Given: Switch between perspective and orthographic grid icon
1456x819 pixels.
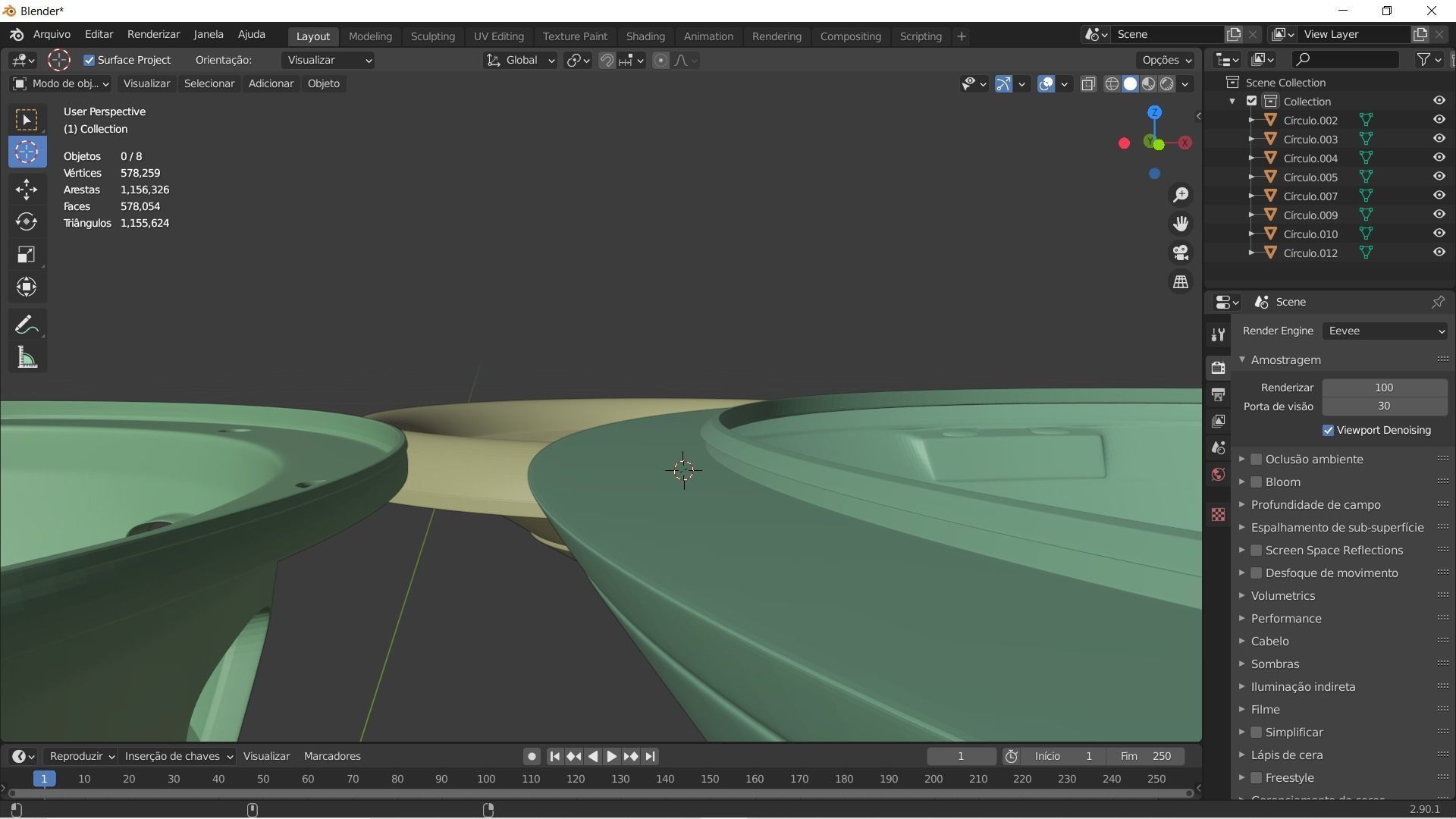Looking at the screenshot, I should click(x=1181, y=282).
